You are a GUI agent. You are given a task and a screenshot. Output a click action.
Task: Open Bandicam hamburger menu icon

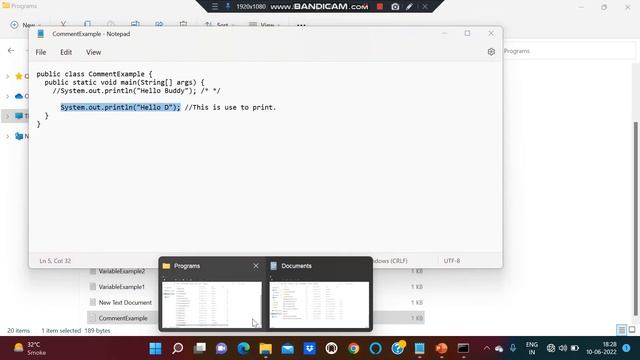[215, 7]
